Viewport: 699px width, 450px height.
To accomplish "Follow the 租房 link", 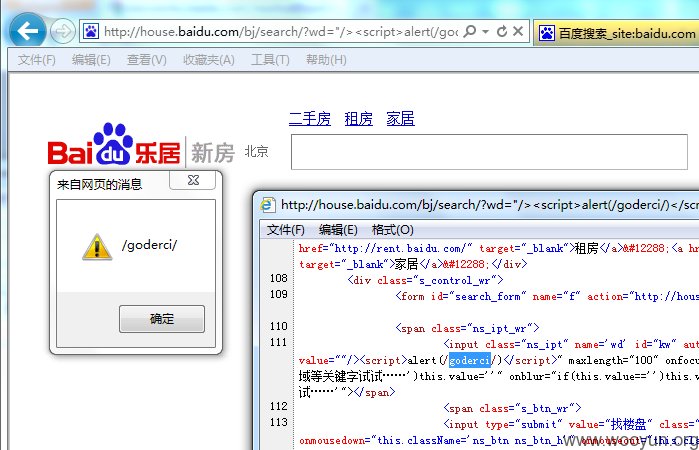I will (358, 119).
